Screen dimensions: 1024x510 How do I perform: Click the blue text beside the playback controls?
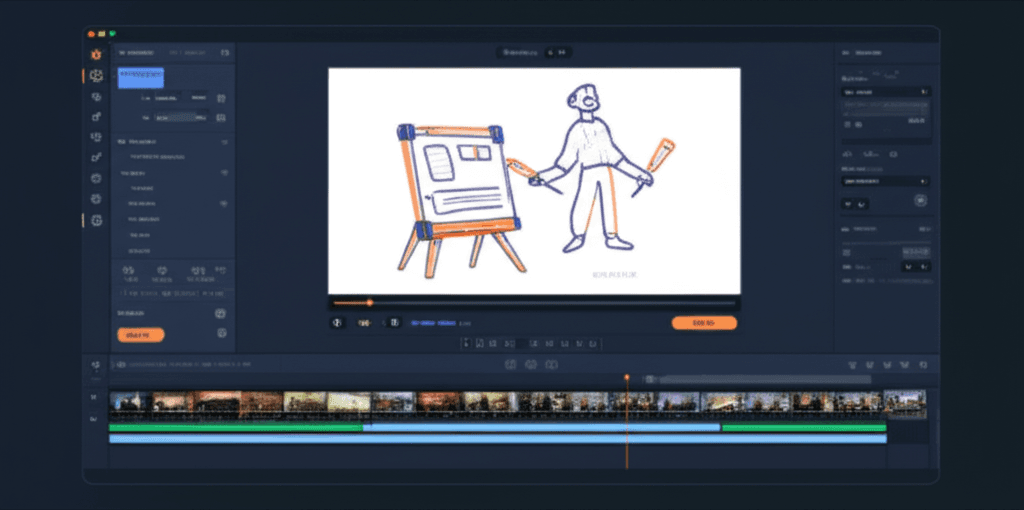click(433, 323)
